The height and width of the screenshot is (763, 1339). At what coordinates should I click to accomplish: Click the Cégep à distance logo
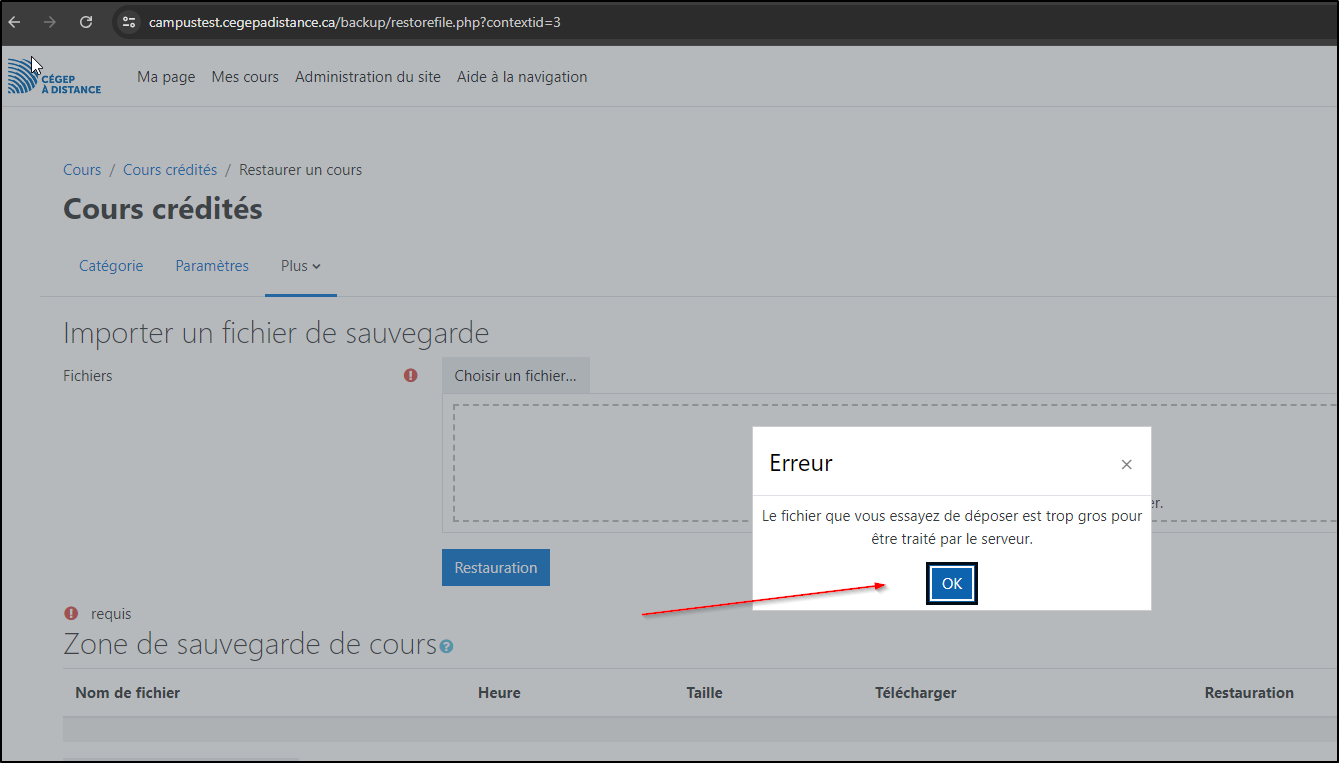pos(55,77)
